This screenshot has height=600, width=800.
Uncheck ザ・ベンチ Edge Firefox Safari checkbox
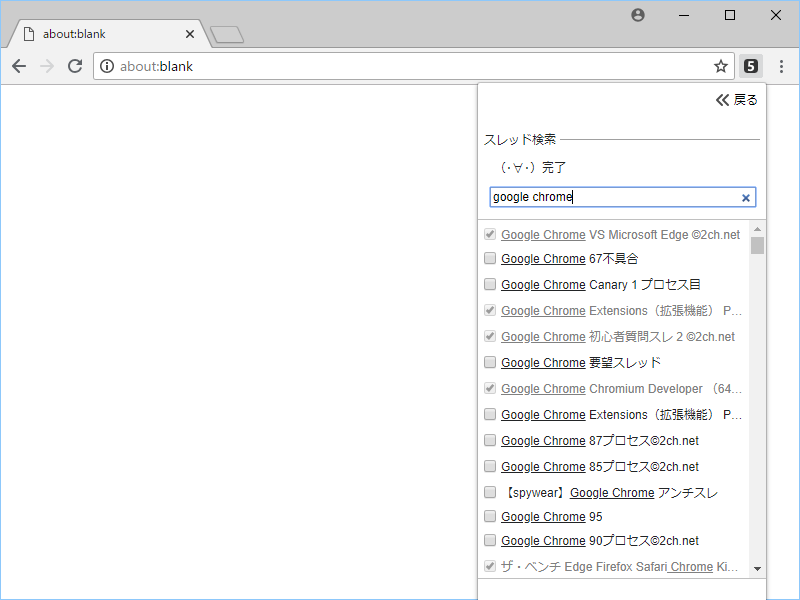[490, 566]
